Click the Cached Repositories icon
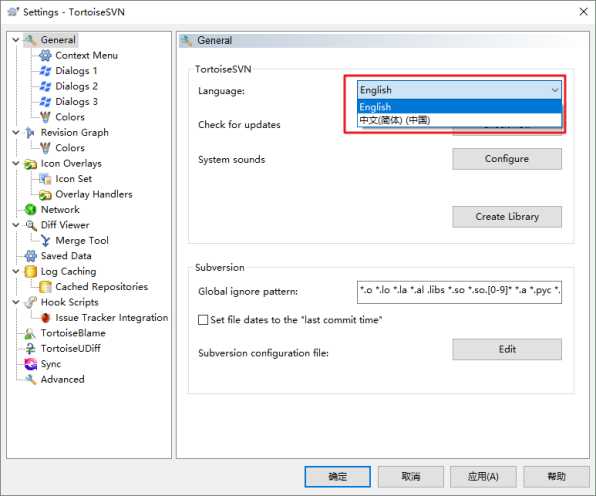Screen dimensions: 596x496 click(45, 287)
